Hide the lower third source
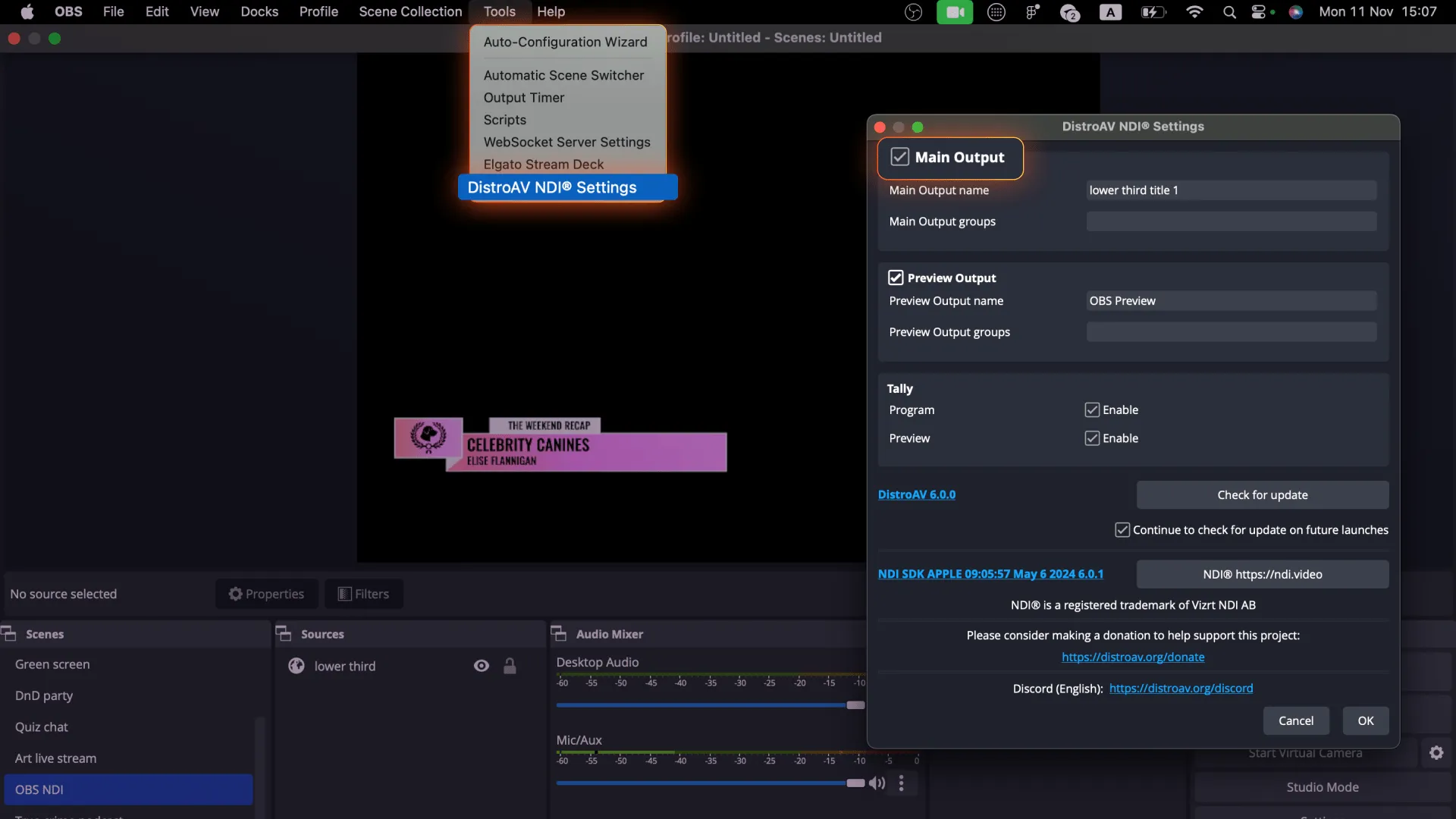 pos(482,666)
